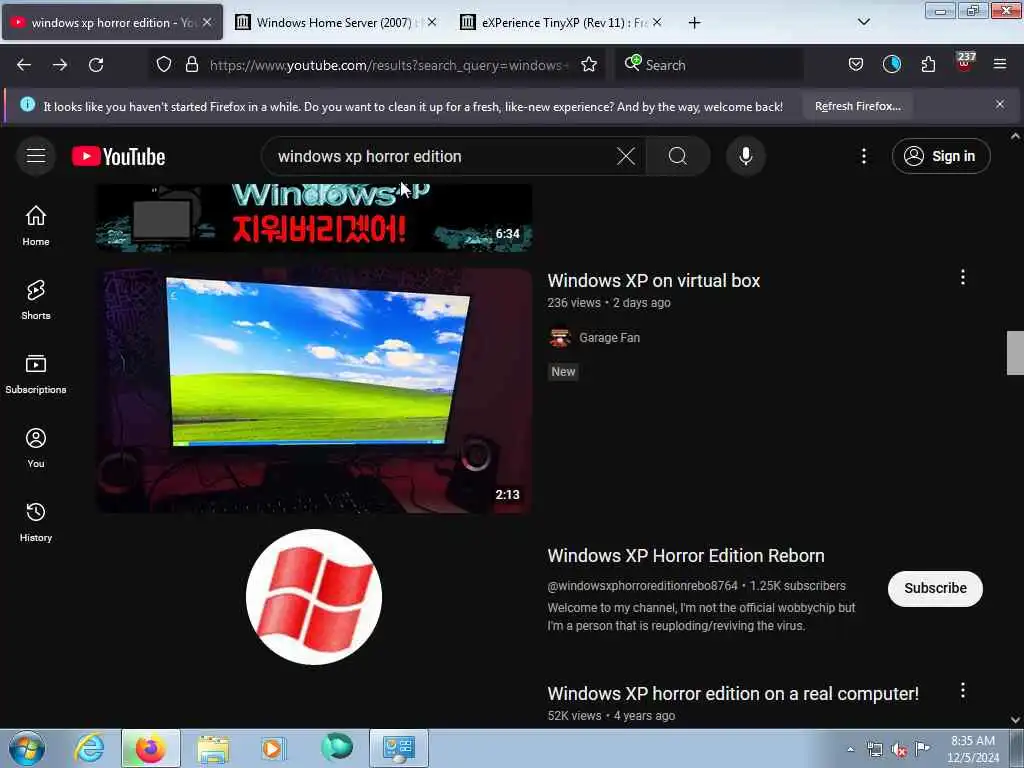Open a new tab with plus button

pos(694,23)
